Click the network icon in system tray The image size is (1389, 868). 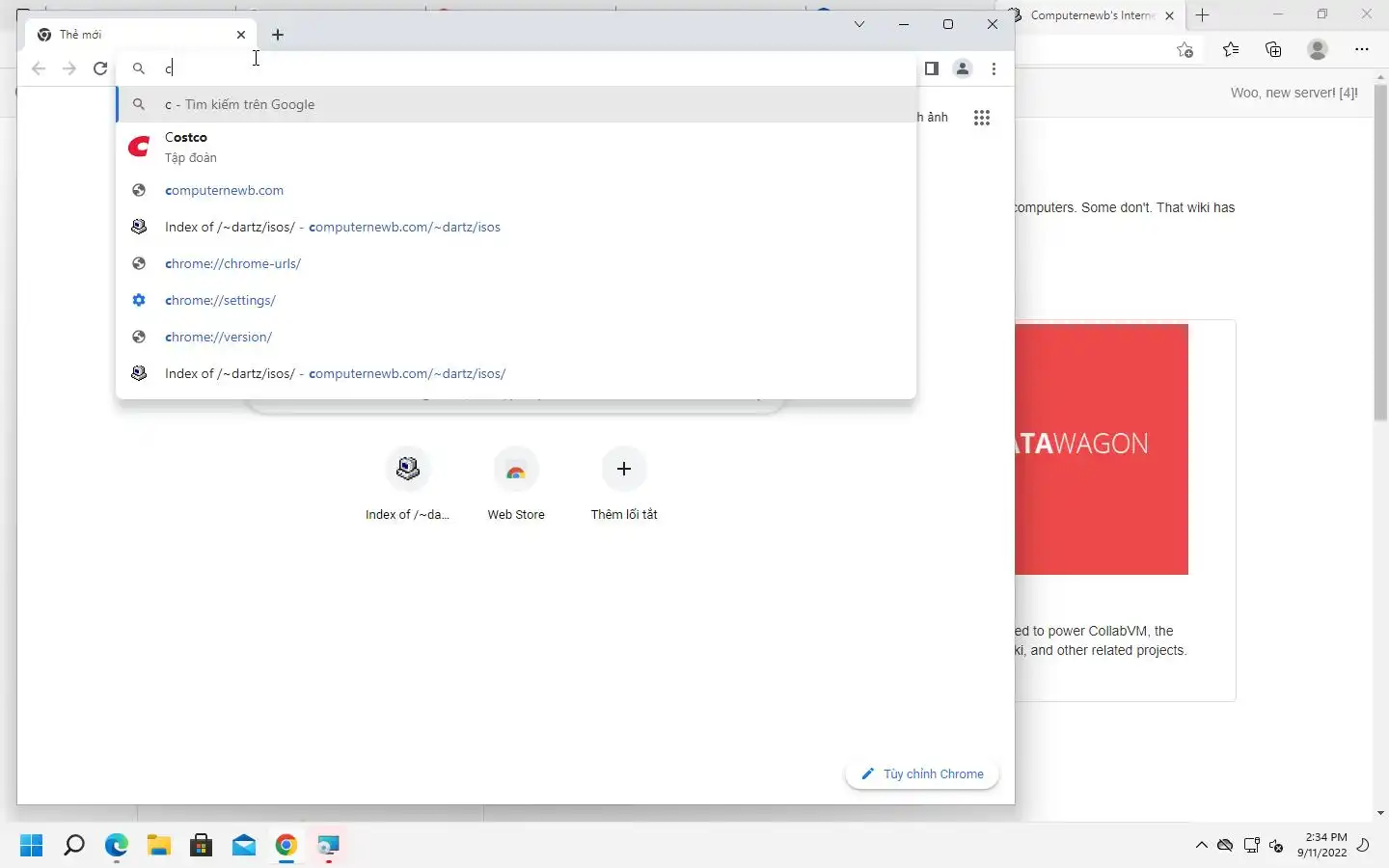pos(1252,846)
